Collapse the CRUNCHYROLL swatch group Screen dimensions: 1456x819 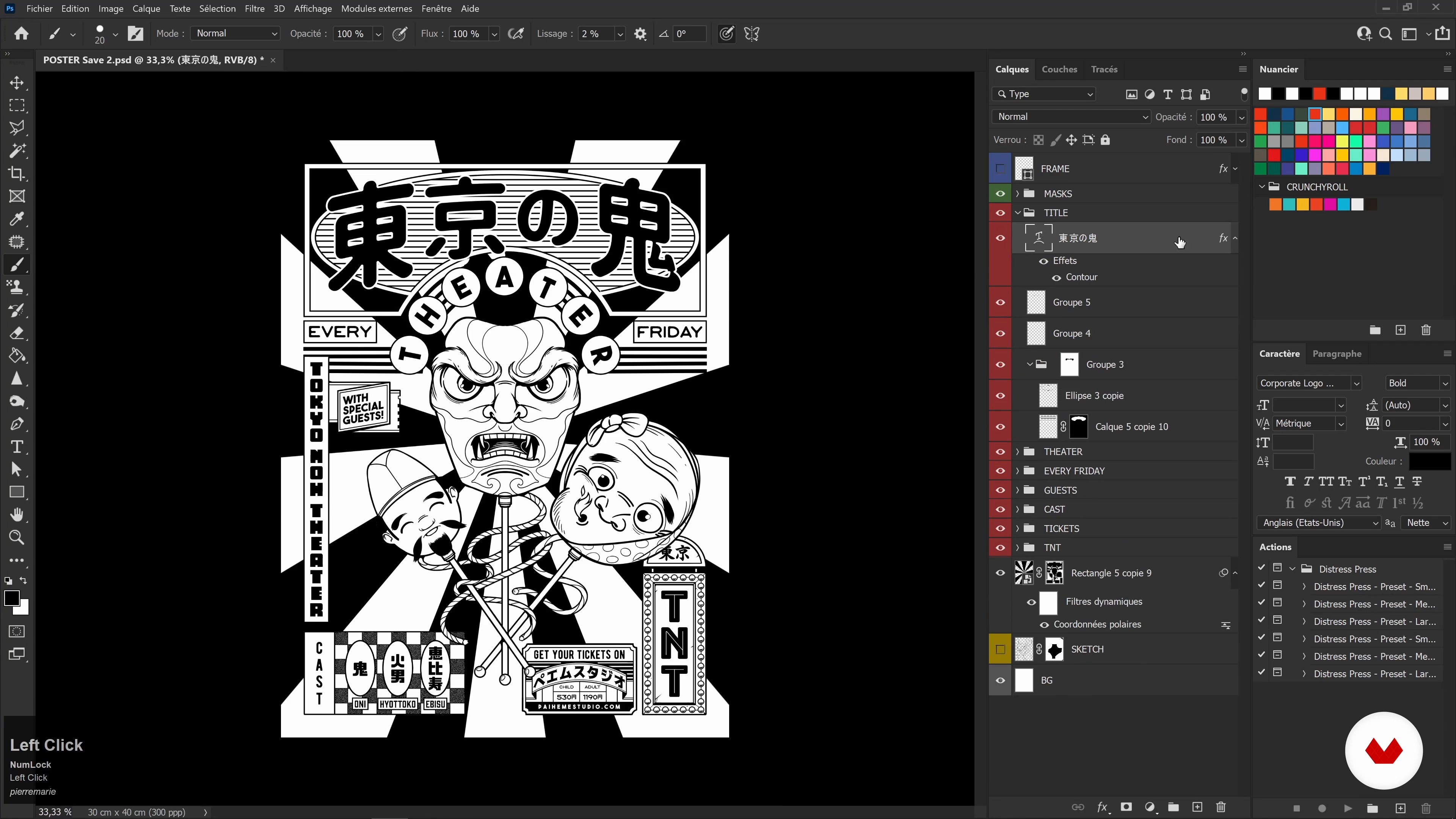click(1261, 187)
